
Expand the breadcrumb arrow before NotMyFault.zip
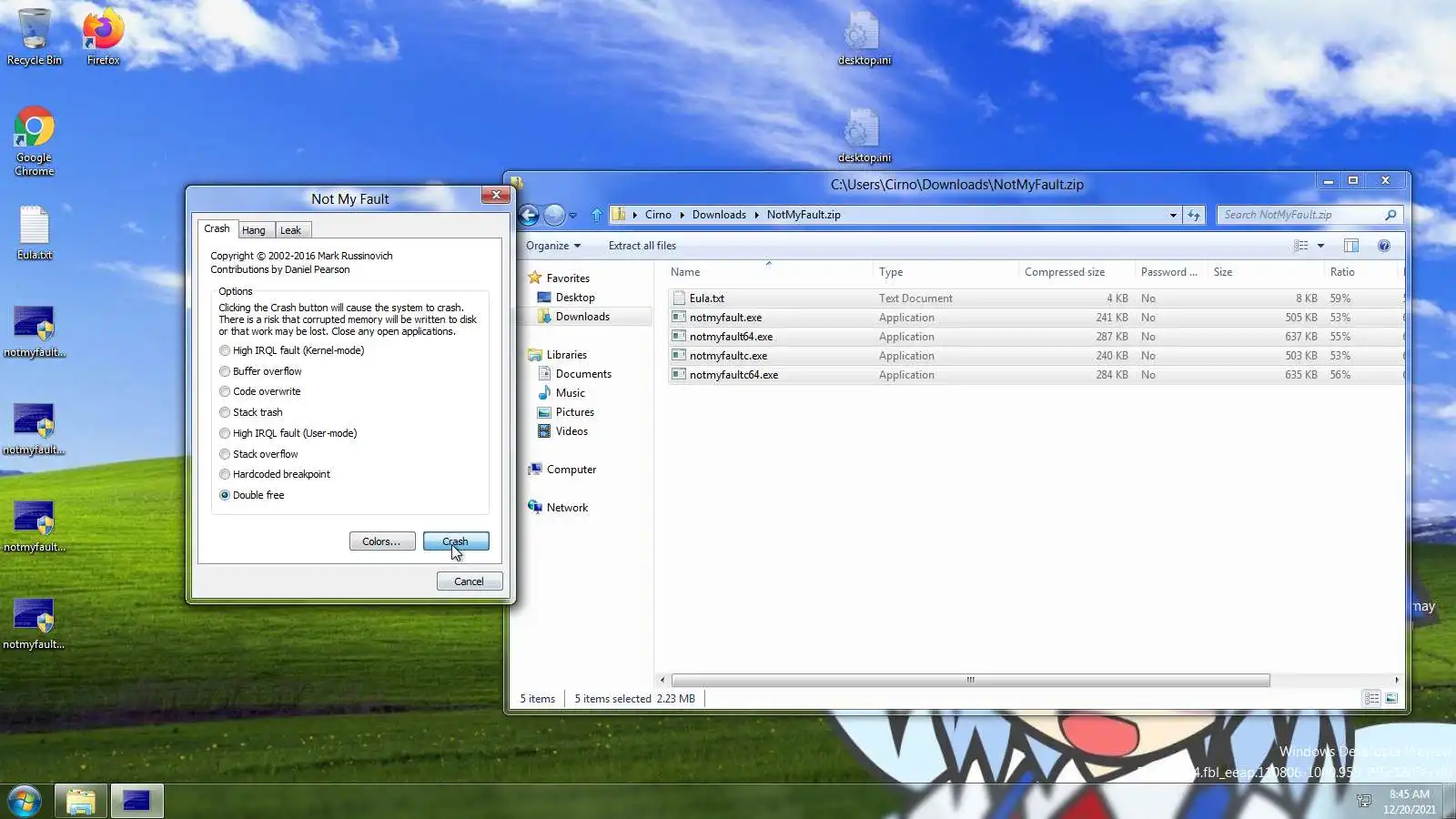[x=756, y=215]
